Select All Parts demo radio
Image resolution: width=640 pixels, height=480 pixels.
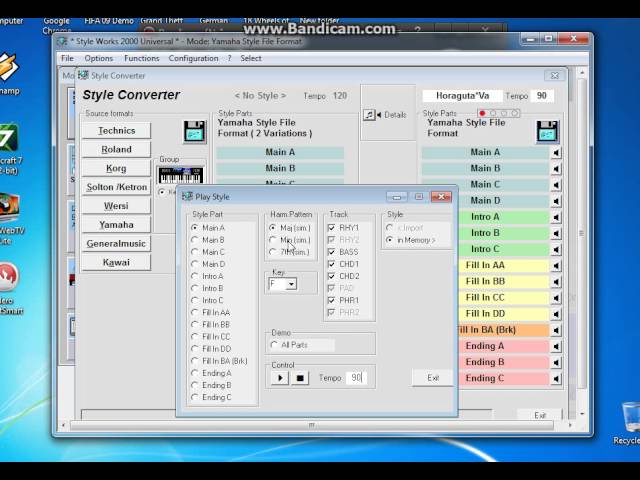click(274, 345)
